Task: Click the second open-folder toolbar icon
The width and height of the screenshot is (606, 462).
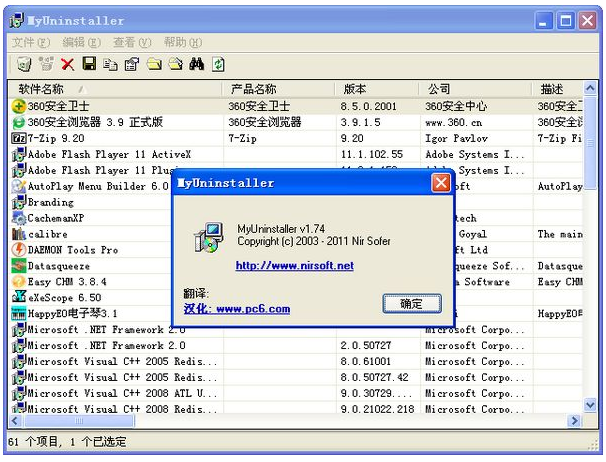Action: pyautogui.click(x=175, y=64)
